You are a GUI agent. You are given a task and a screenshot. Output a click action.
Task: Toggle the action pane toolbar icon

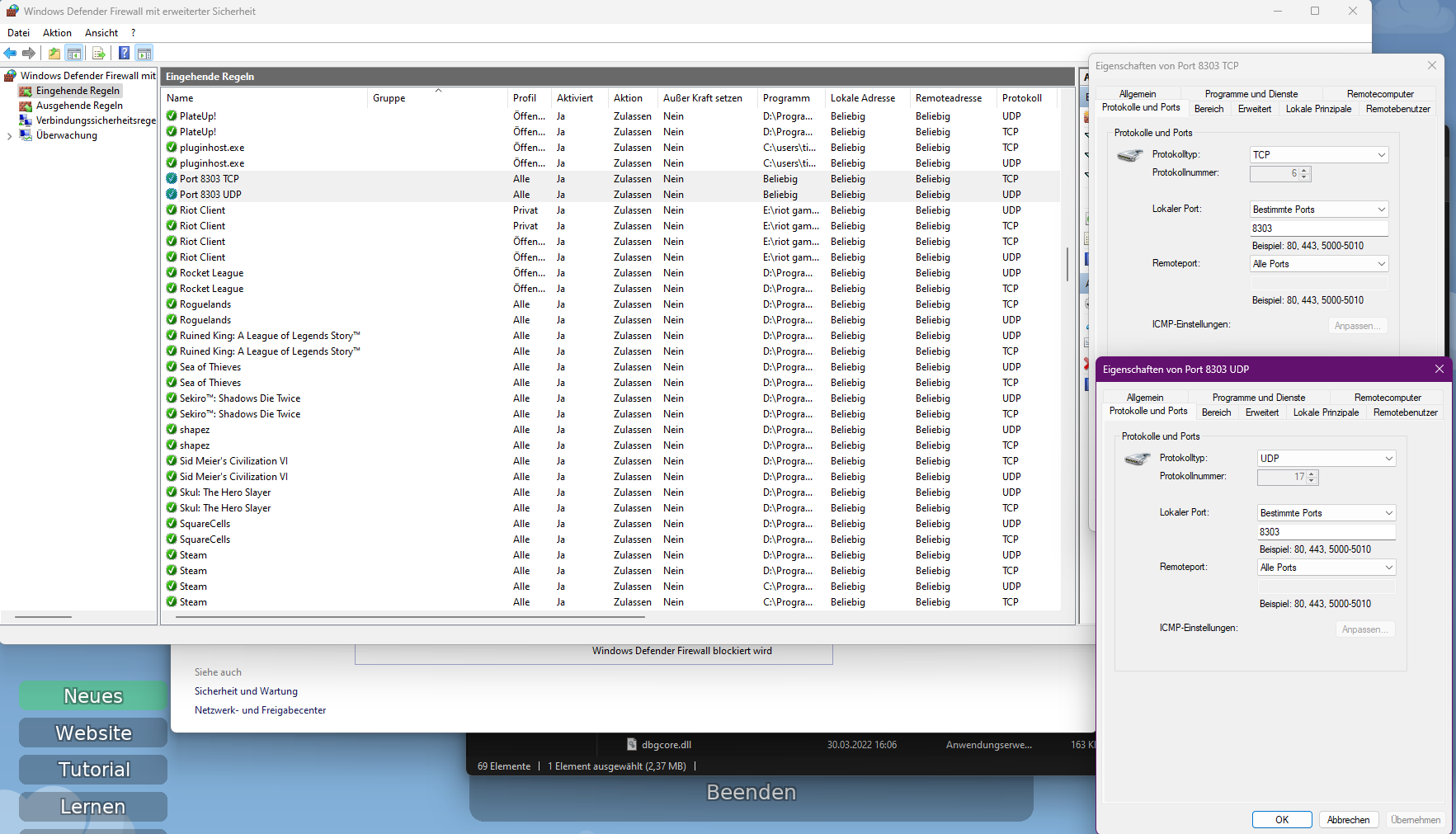point(144,54)
